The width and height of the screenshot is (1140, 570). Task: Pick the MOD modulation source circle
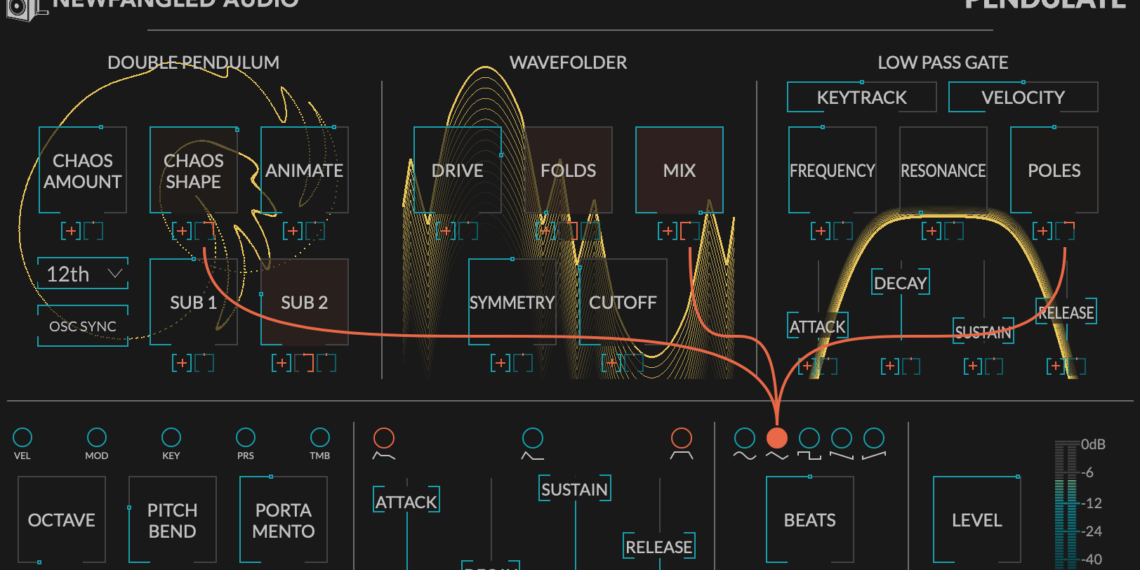click(97, 437)
